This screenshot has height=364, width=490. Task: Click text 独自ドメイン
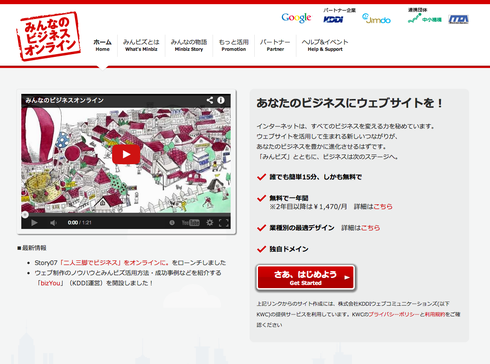tap(289, 249)
